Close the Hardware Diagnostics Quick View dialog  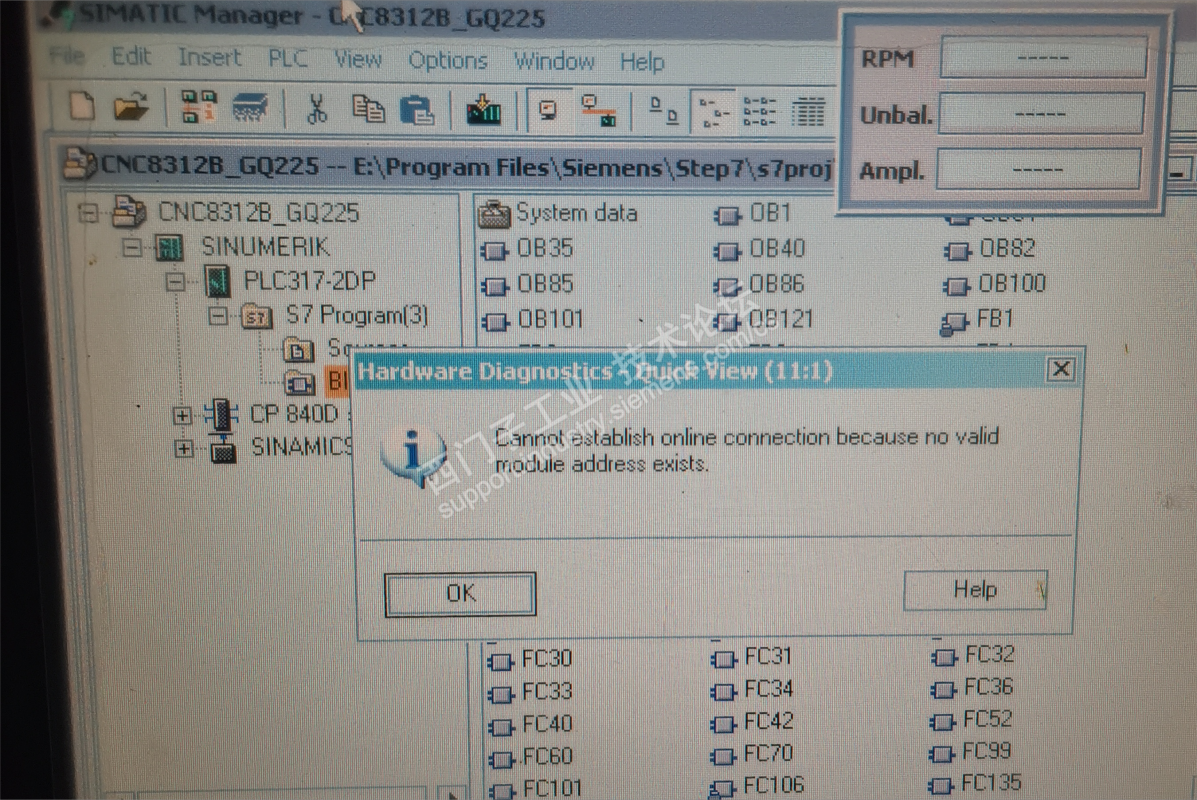tap(1060, 370)
